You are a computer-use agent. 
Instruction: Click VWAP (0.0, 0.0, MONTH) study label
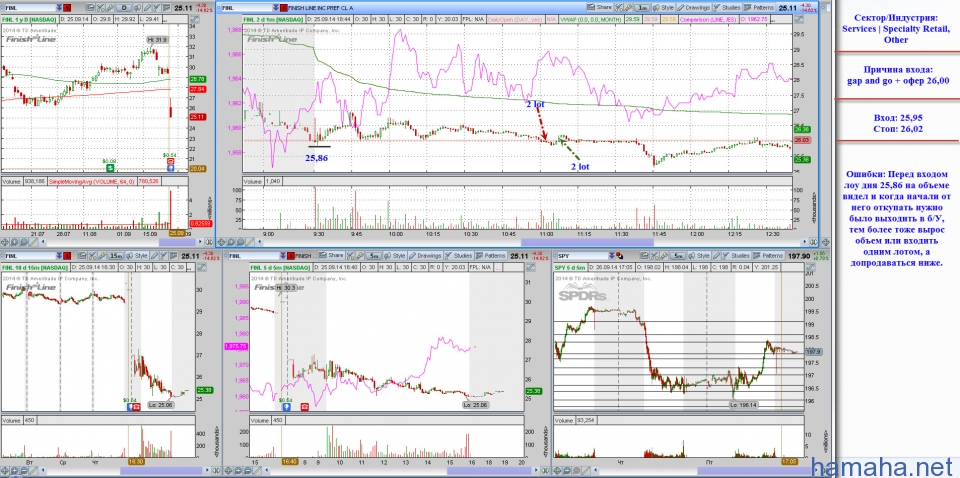click(x=591, y=20)
